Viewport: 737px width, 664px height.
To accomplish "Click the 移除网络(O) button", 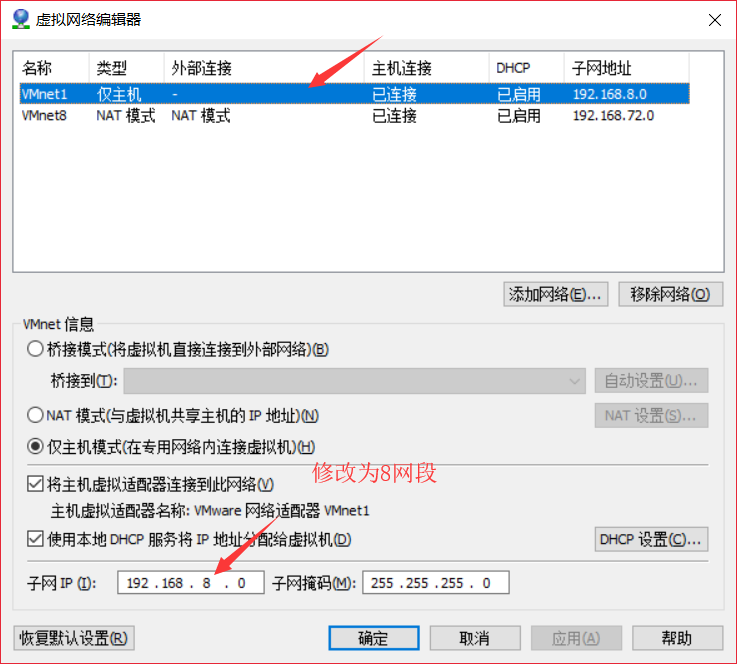I will click(x=670, y=294).
